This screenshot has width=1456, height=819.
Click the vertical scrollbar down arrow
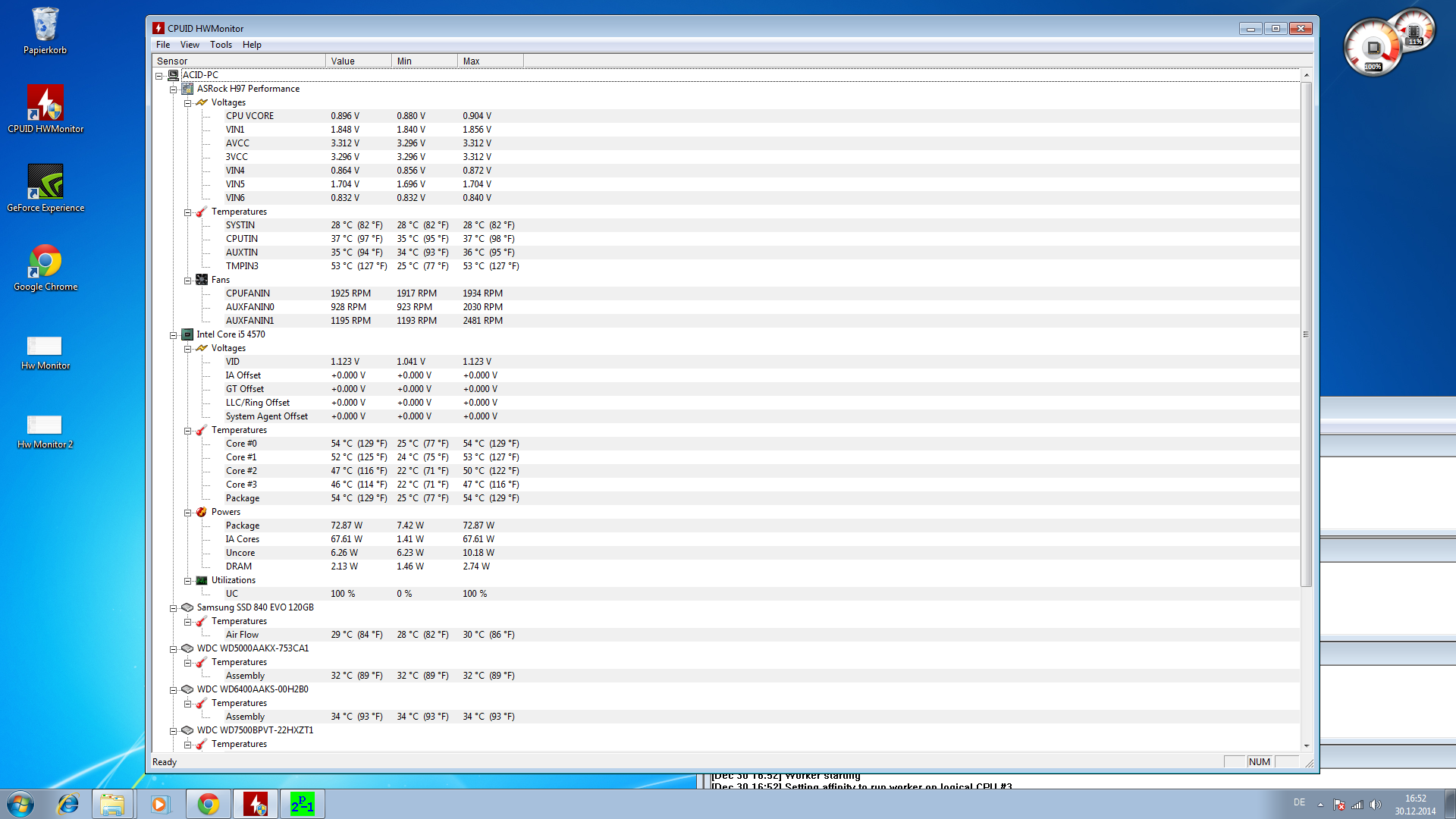point(1306,745)
